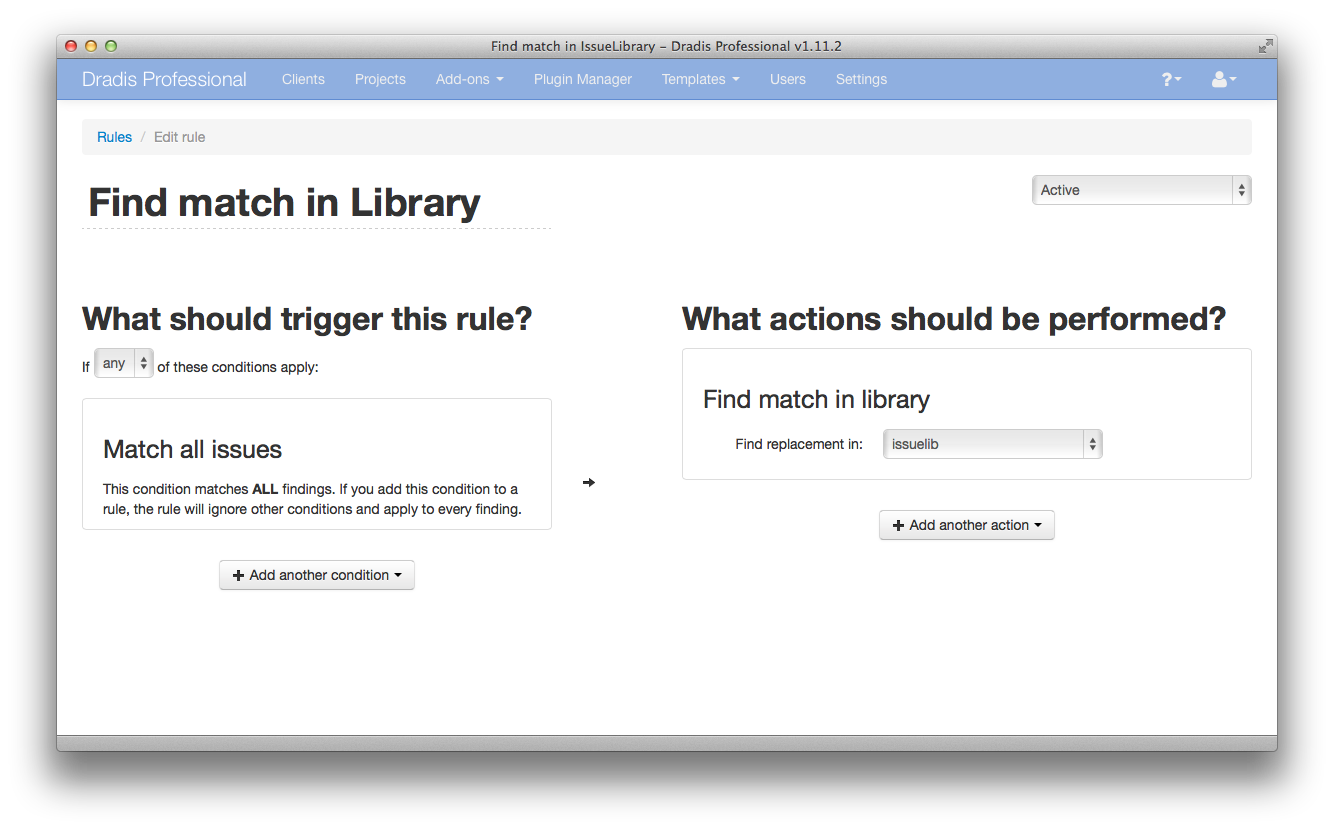The height and width of the screenshot is (830, 1334).
Task: Click the plus icon on Add another action
Action: [897, 525]
